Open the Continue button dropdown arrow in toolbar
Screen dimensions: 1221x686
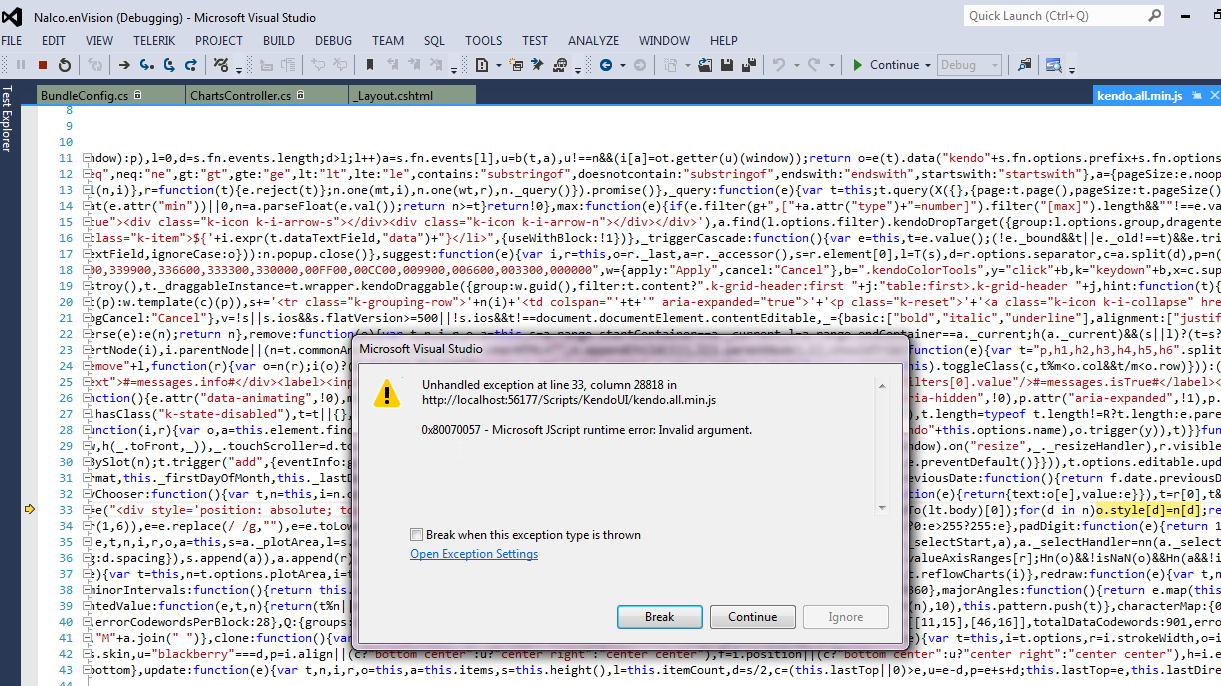927,66
